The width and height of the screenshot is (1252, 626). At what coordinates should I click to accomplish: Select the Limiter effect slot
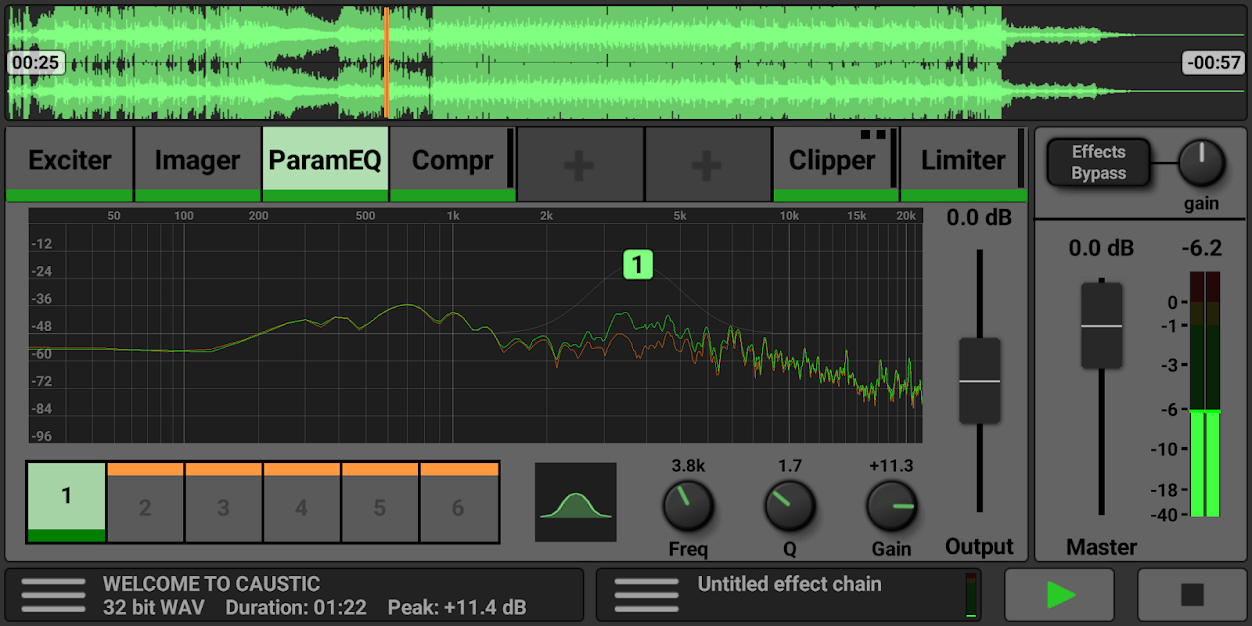(962, 160)
